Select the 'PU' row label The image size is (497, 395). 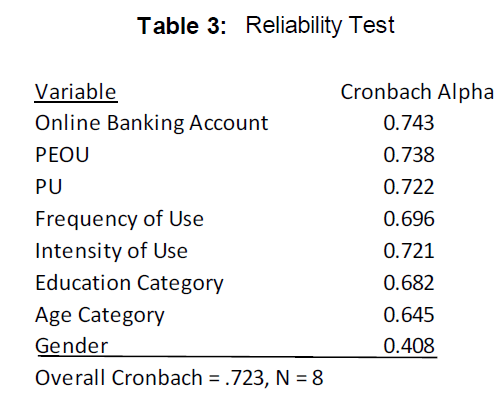[49, 187]
